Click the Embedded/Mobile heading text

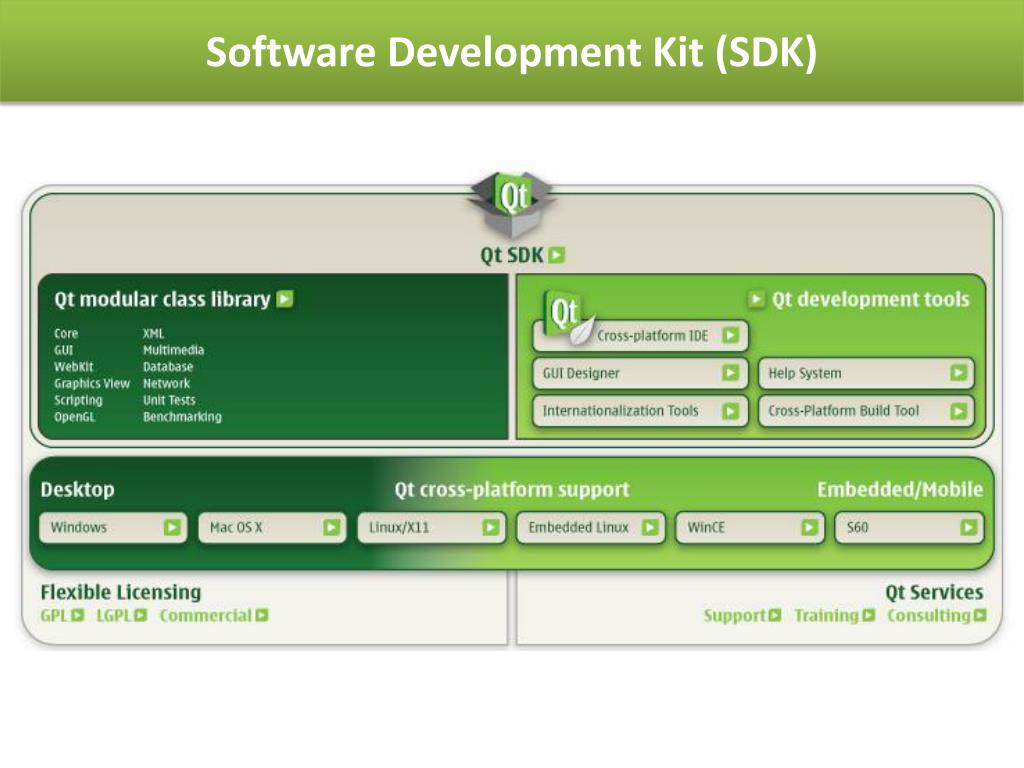[x=900, y=489]
